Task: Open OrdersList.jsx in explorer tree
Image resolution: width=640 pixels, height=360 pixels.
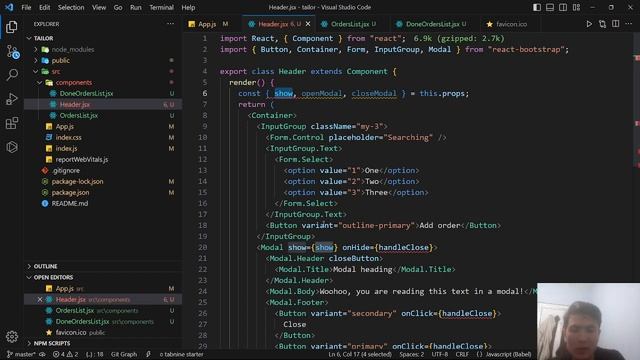Action: pos(103,116)
